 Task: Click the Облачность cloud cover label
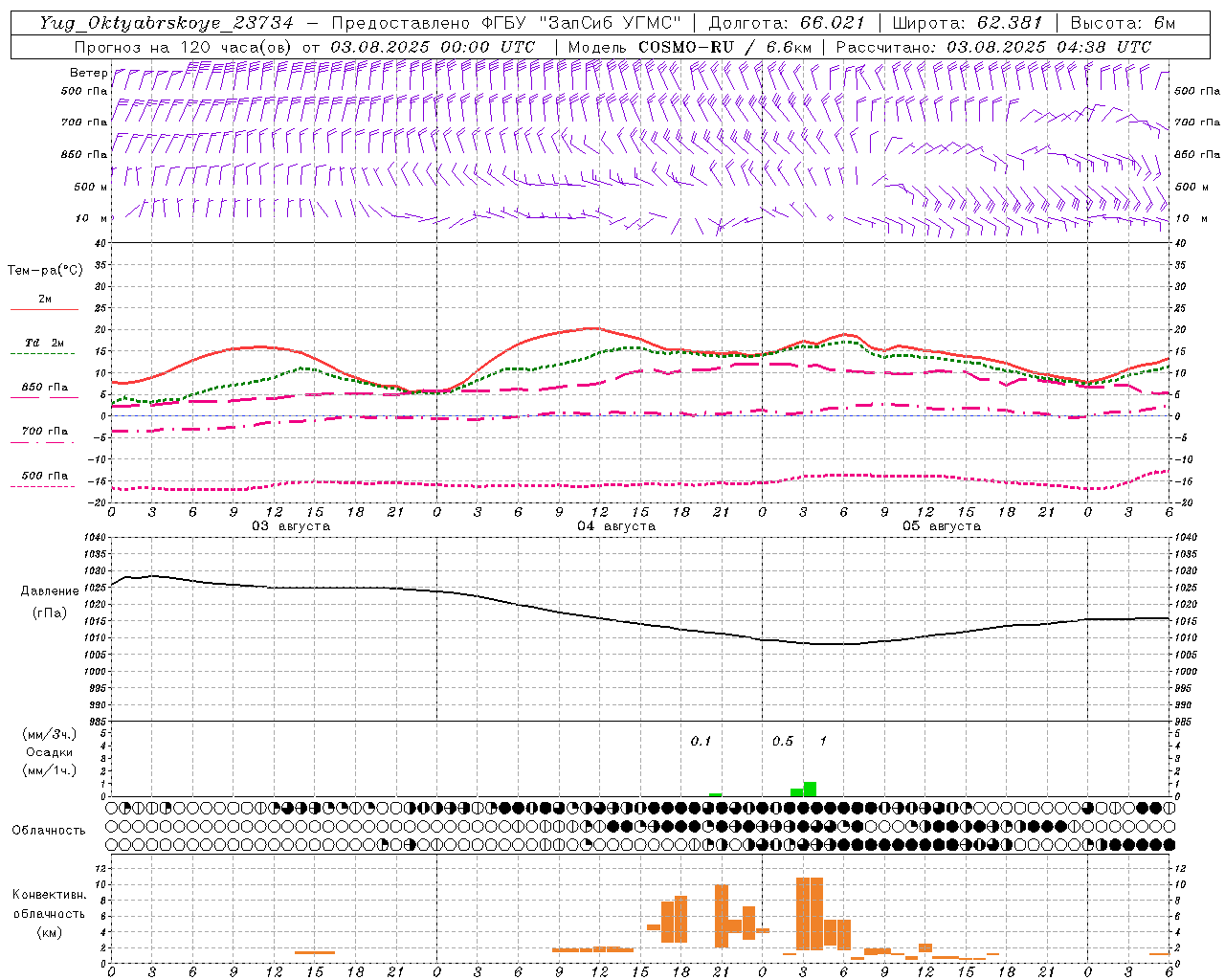[49, 830]
